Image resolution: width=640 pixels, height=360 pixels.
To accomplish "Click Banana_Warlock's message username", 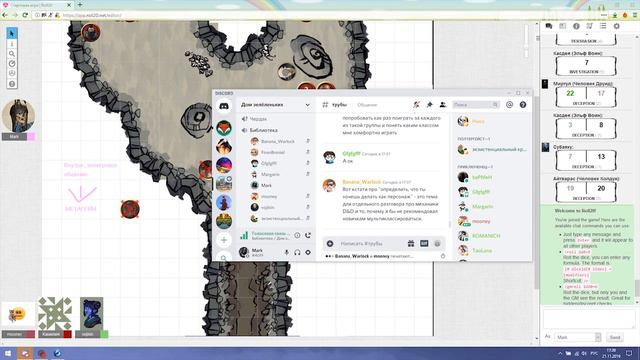I will [x=362, y=182].
